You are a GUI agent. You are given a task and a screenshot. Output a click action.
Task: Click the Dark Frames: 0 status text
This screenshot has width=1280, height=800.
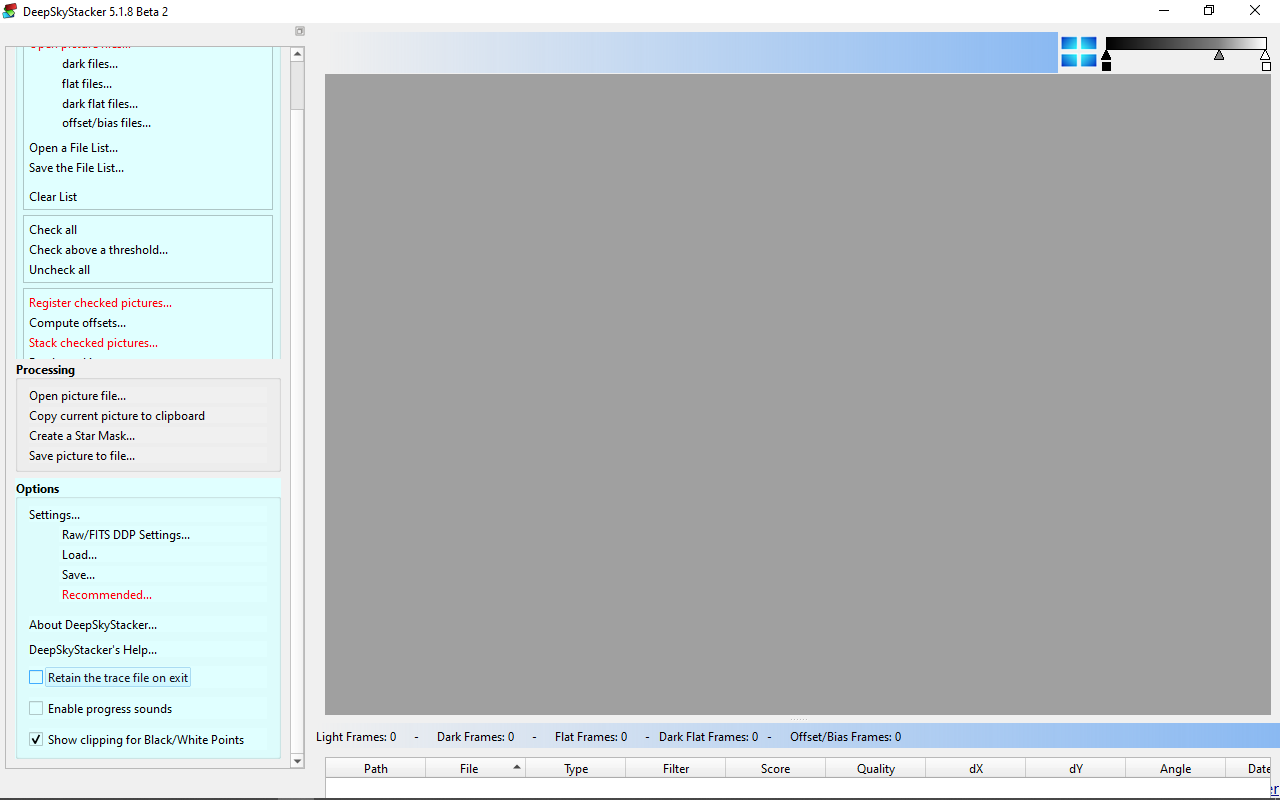[476, 737]
